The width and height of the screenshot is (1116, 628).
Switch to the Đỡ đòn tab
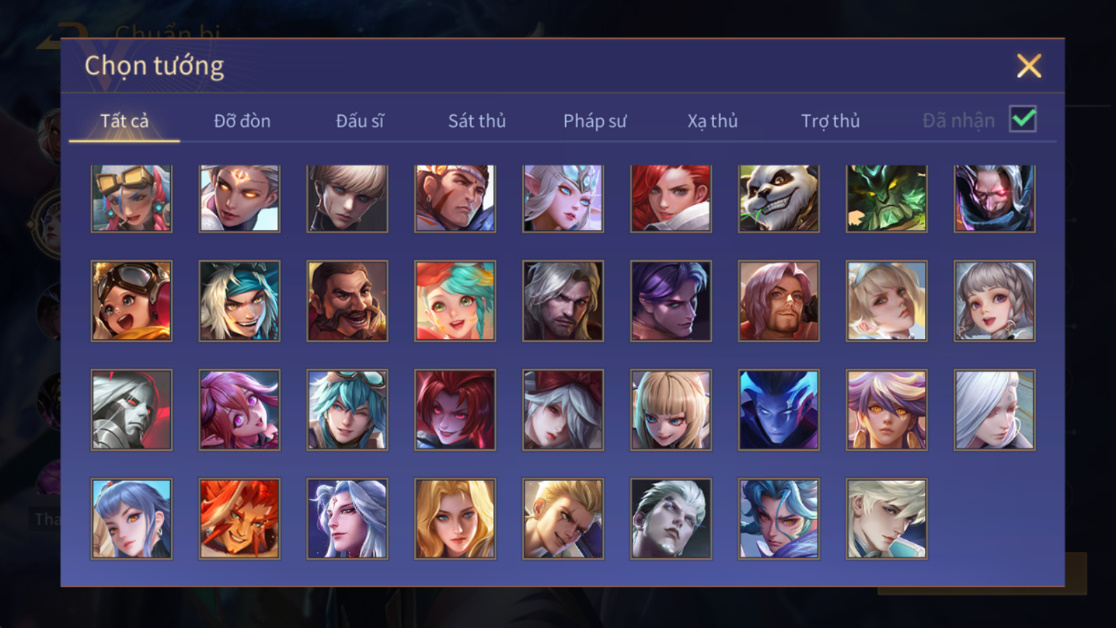[x=242, y=121]
